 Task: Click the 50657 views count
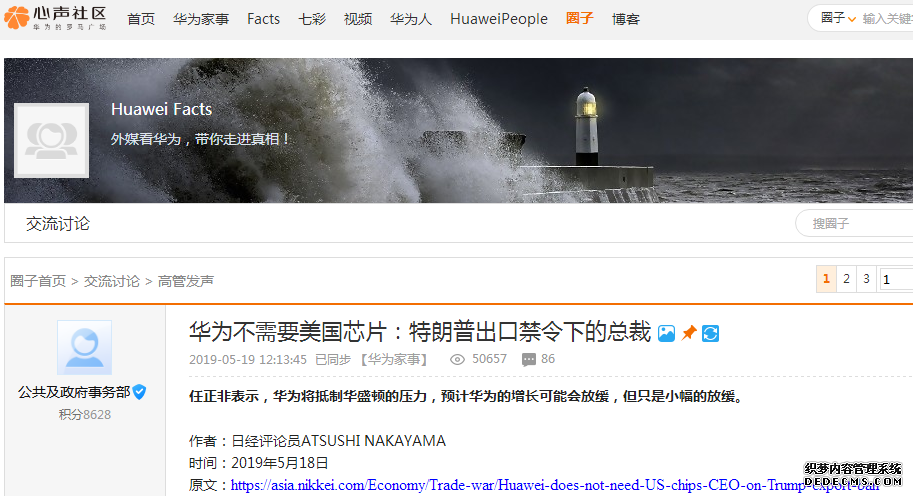click(x=489, y=359)
